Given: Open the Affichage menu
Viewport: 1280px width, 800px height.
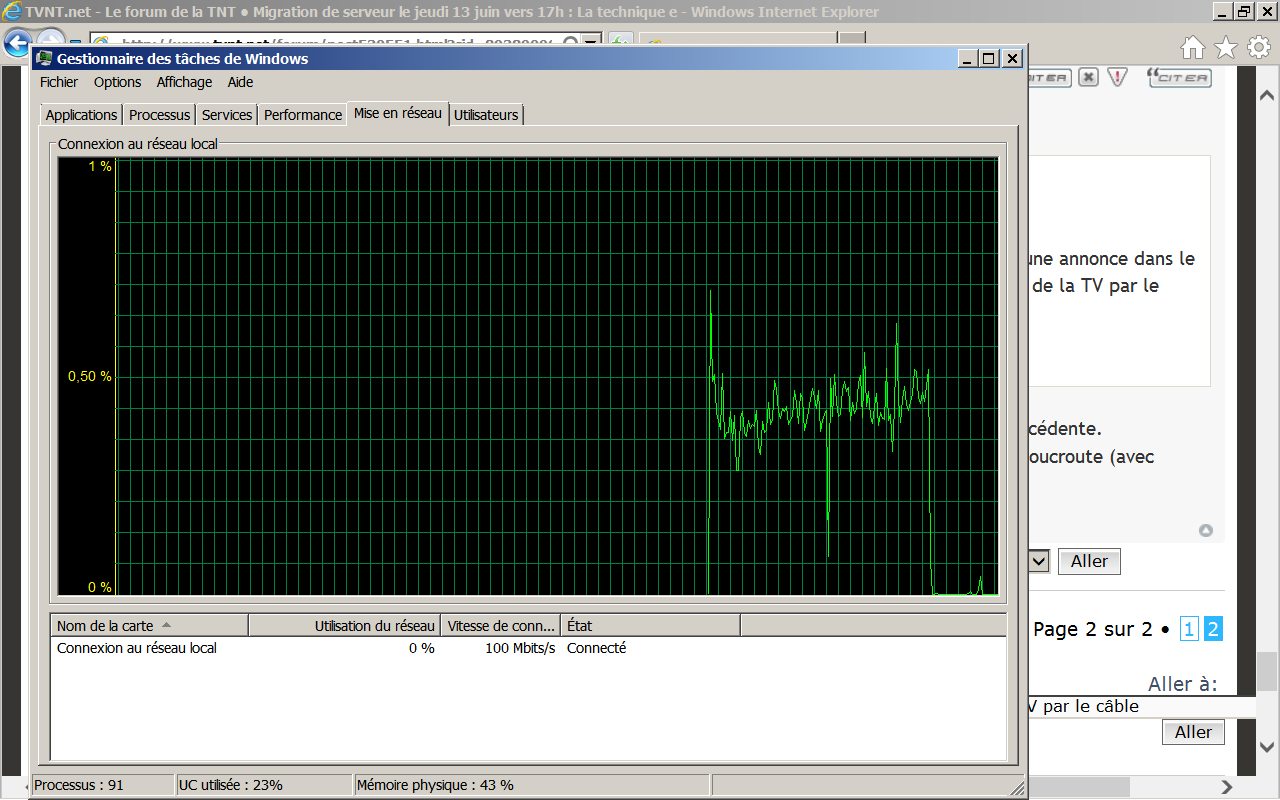Looking at the screenshot, I should point(184,82).
